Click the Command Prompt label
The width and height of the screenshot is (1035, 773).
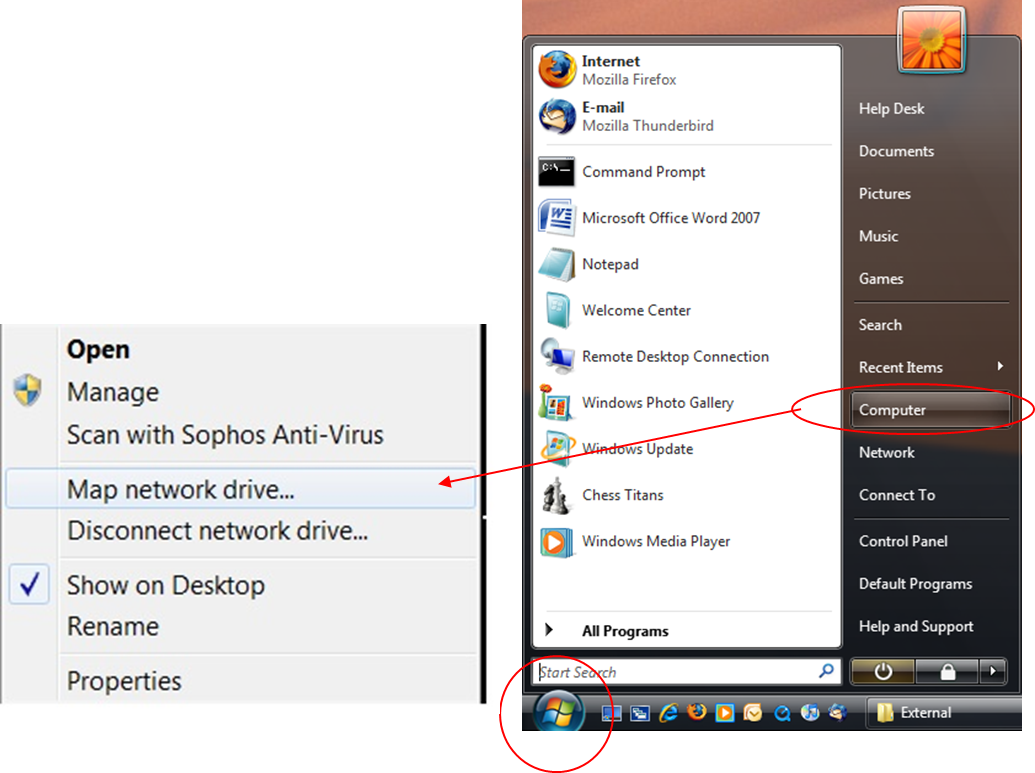click(644, 172)
